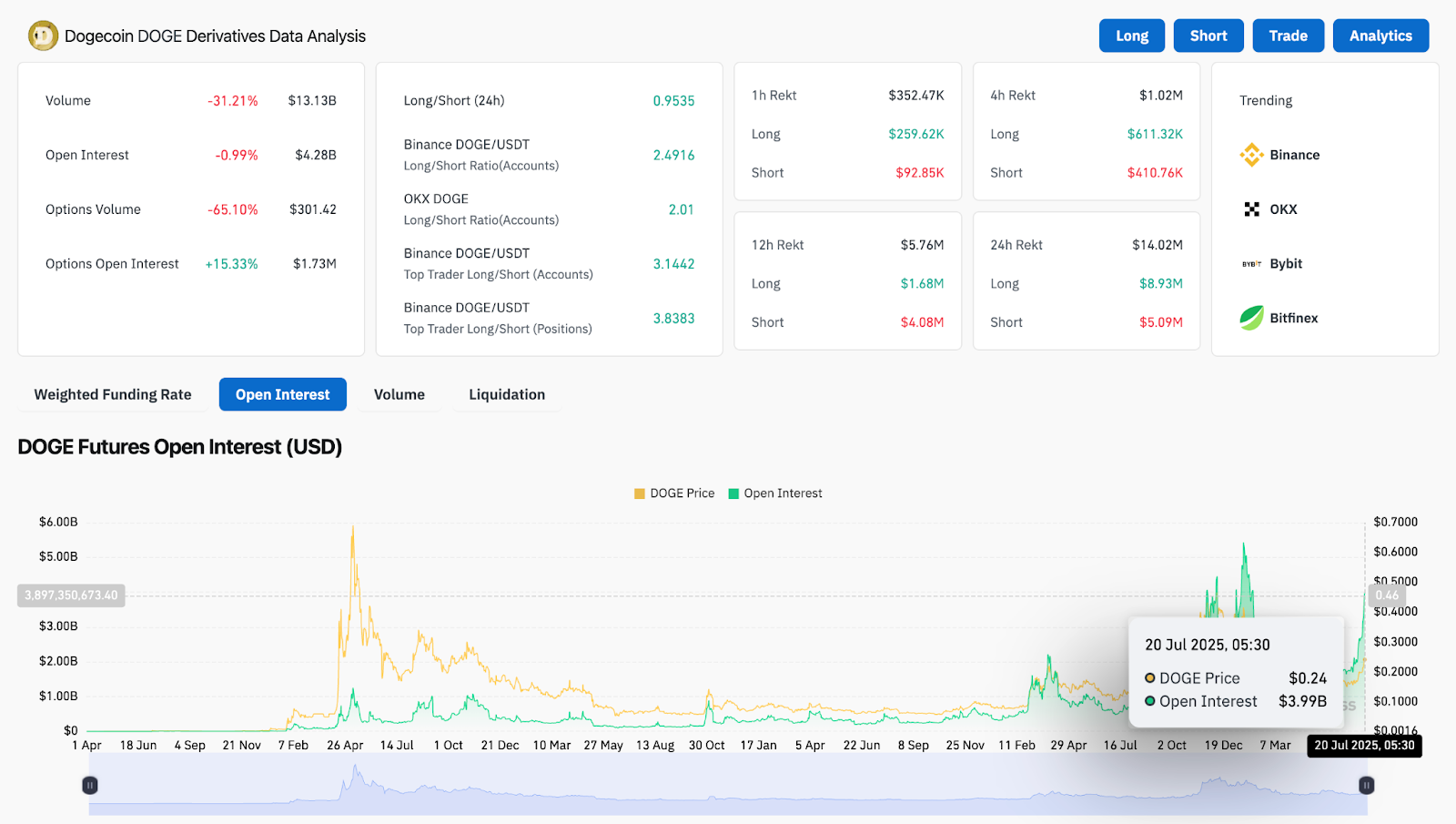The image size is (1456, 824).
Task: Open Bitfinex trending exchange link
Action: (x=1293, y=318)
